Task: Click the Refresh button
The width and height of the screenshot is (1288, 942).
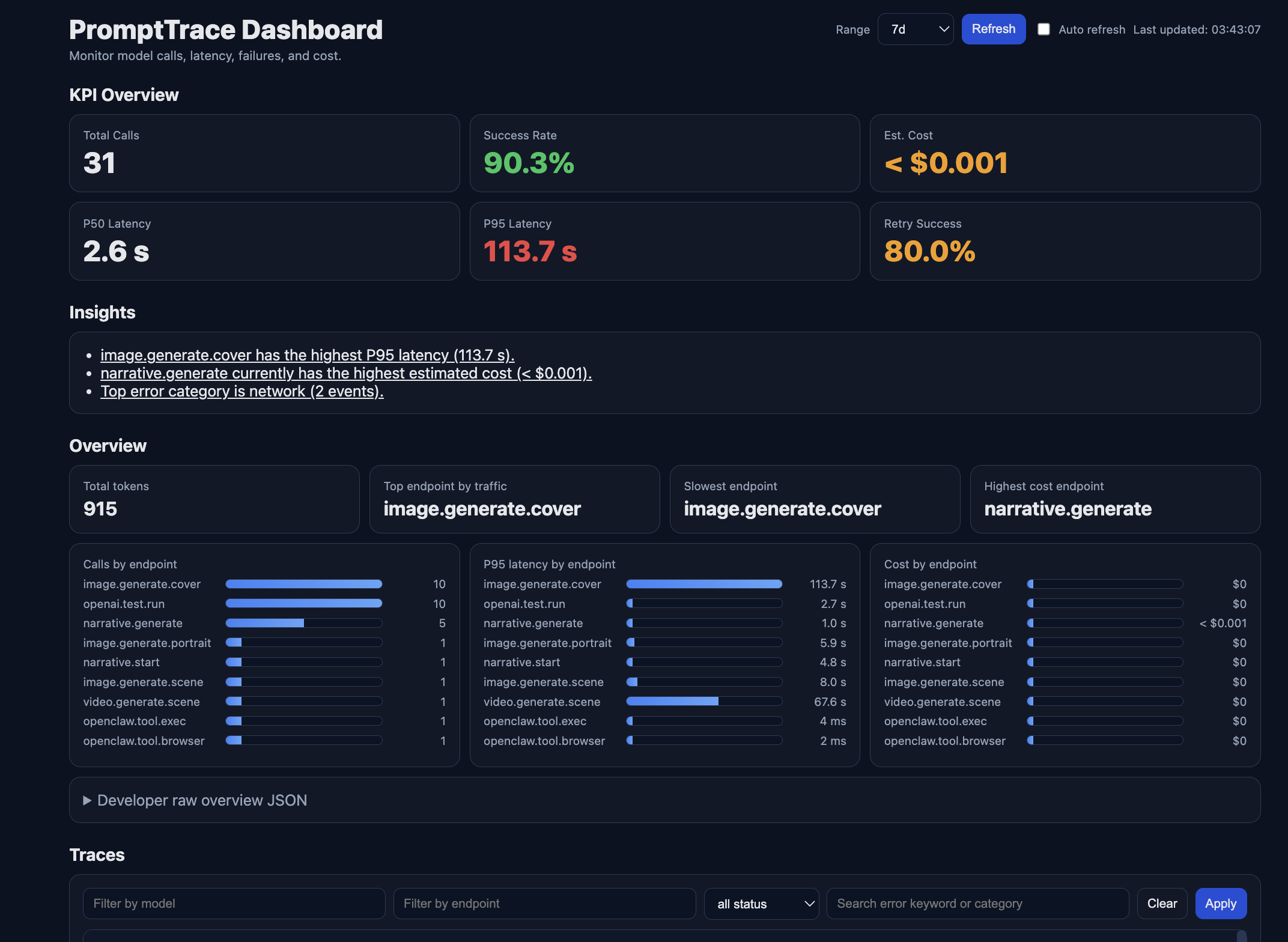Action: click(x=993, y=29)
